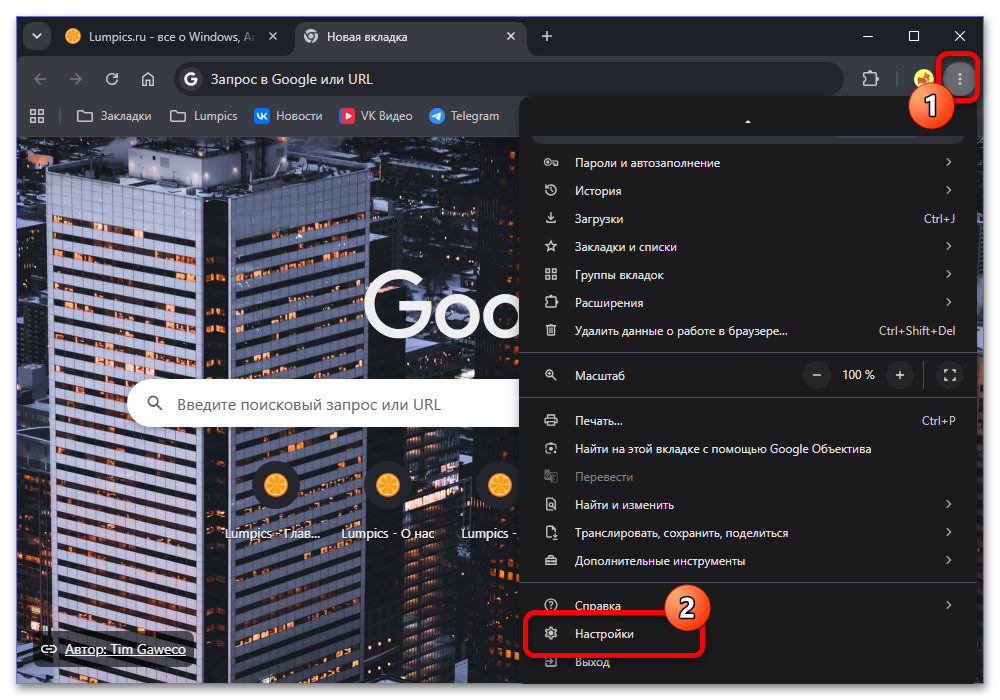
Task: Open the tab search dropdown arrow
Action: (37, 36)
